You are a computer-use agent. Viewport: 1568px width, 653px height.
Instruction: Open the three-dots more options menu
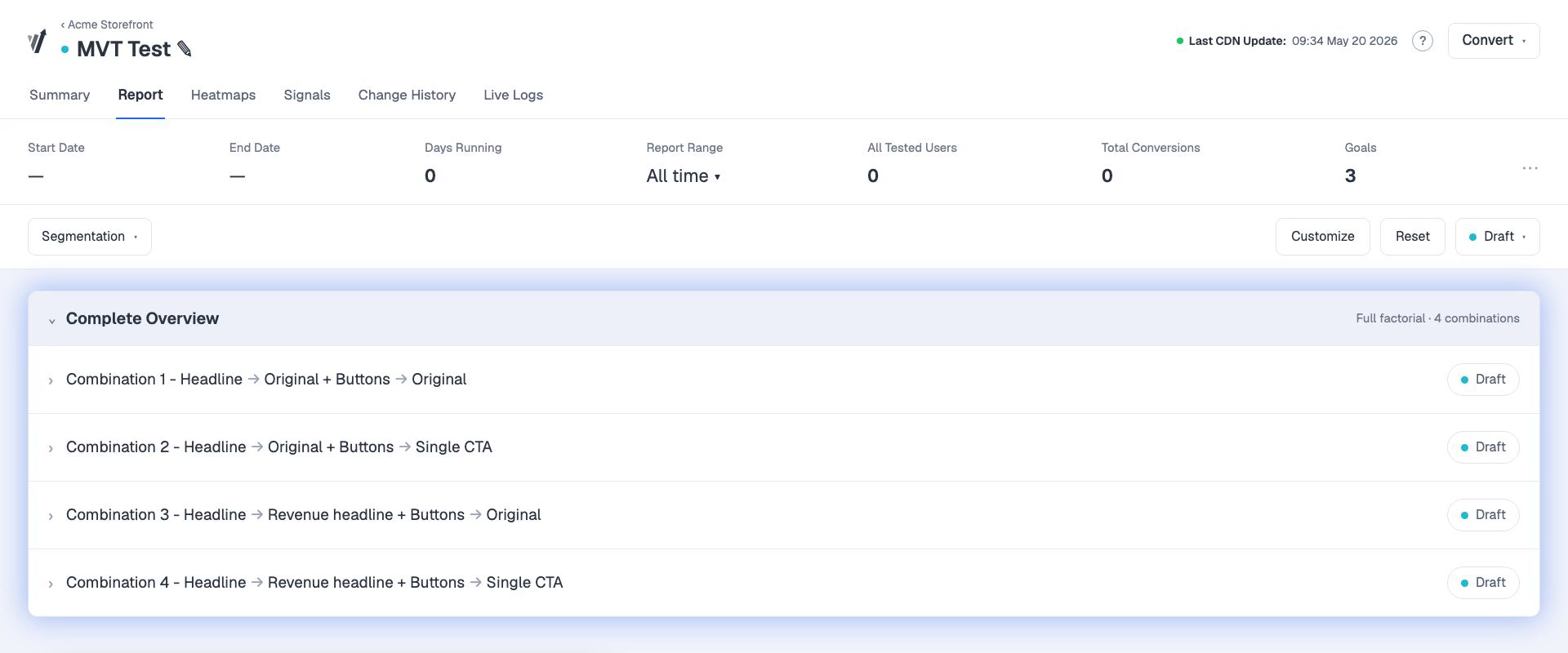pyautogui.click(x=1530, y=168)
